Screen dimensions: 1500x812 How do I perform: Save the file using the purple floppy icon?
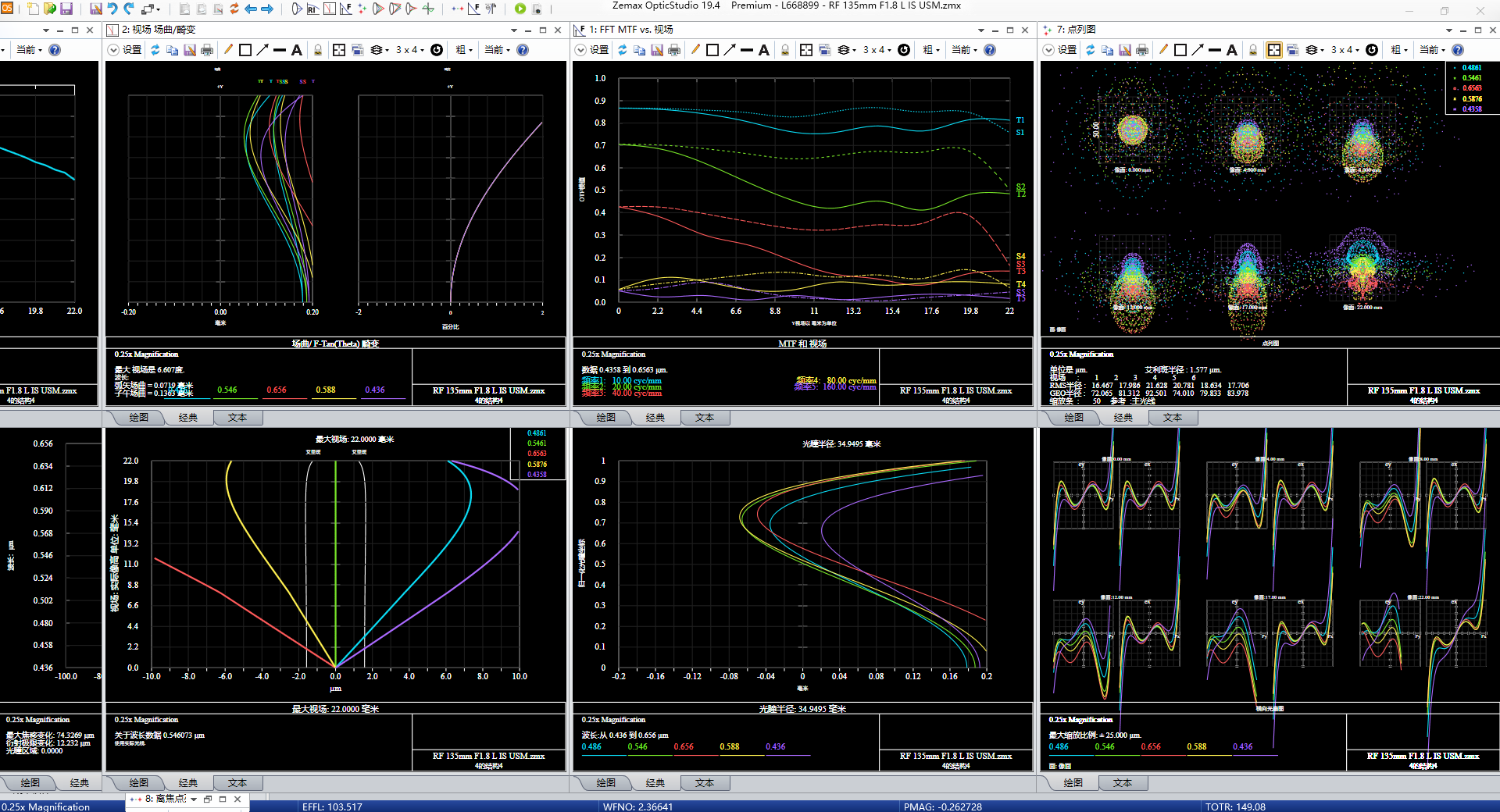[66, 9]
